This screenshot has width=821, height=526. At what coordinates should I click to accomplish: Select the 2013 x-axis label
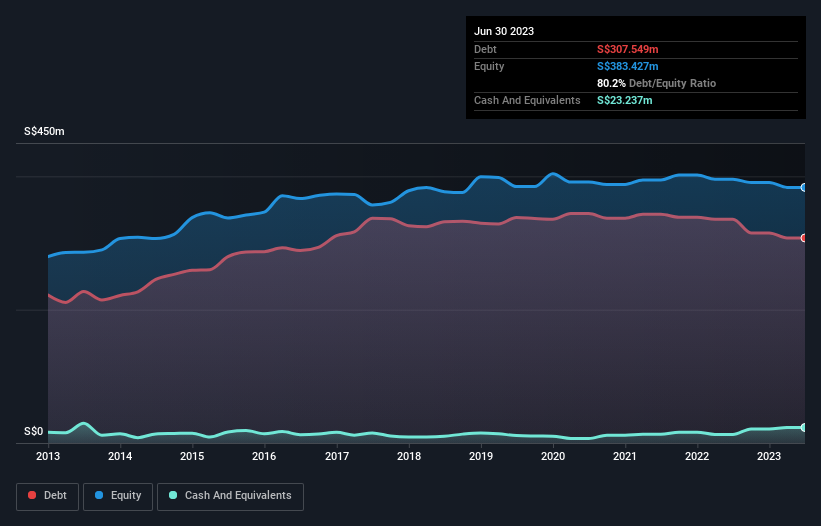[48, 456]
